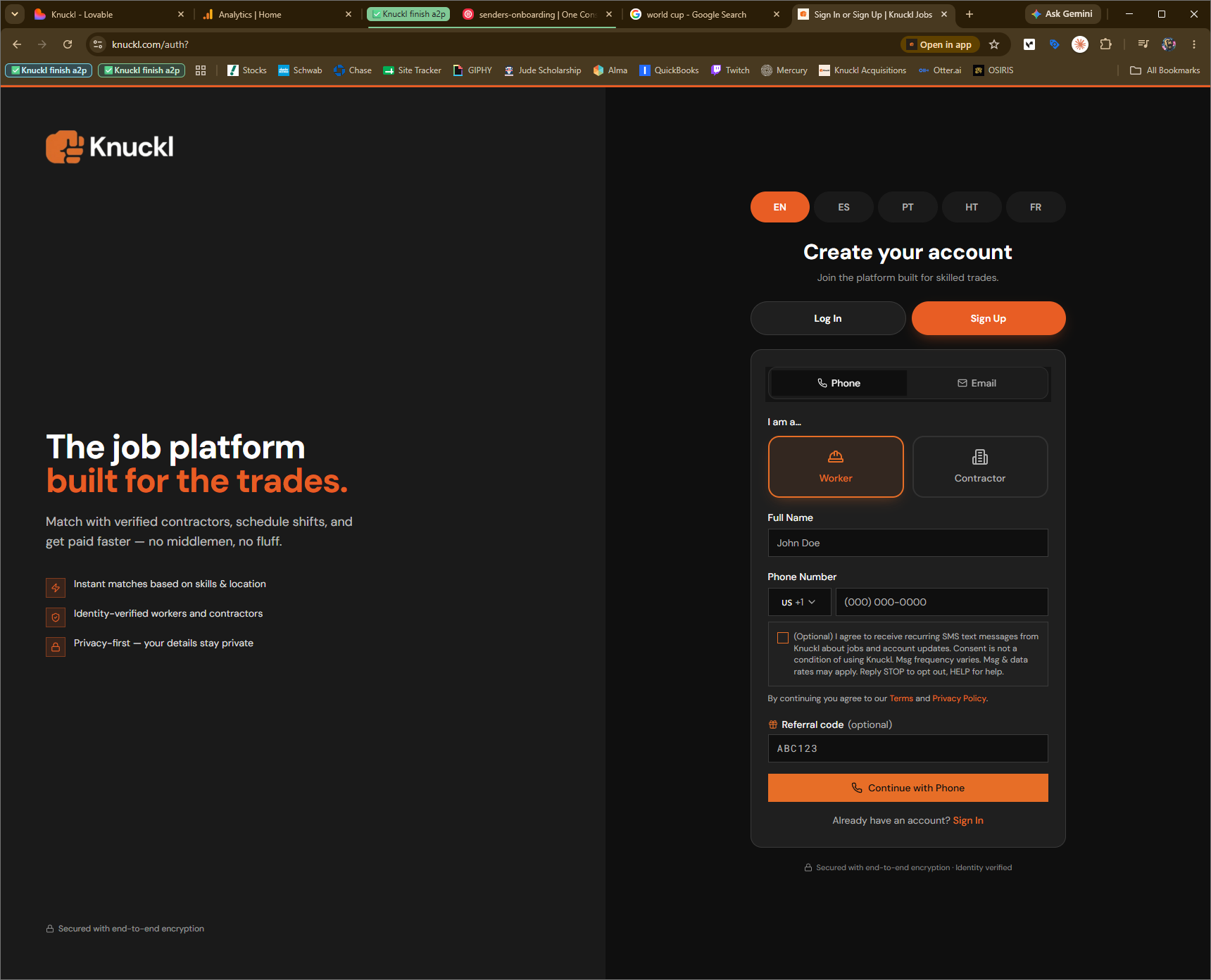The width and height of the screenshot is (1211, 980).
Task: Open the Alma bookmark
Action: tap(610, 70)
